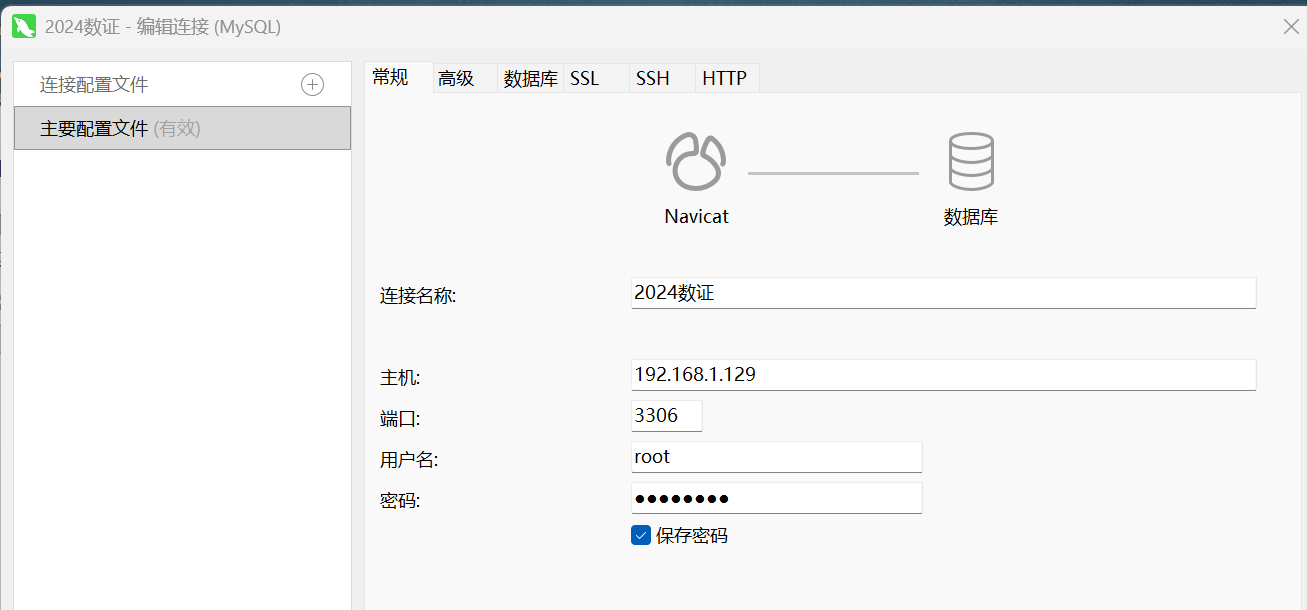Screen dimensions: 1307x610
Task: Click the 端口 field showing 3306
Action: (x=666, y=416)
